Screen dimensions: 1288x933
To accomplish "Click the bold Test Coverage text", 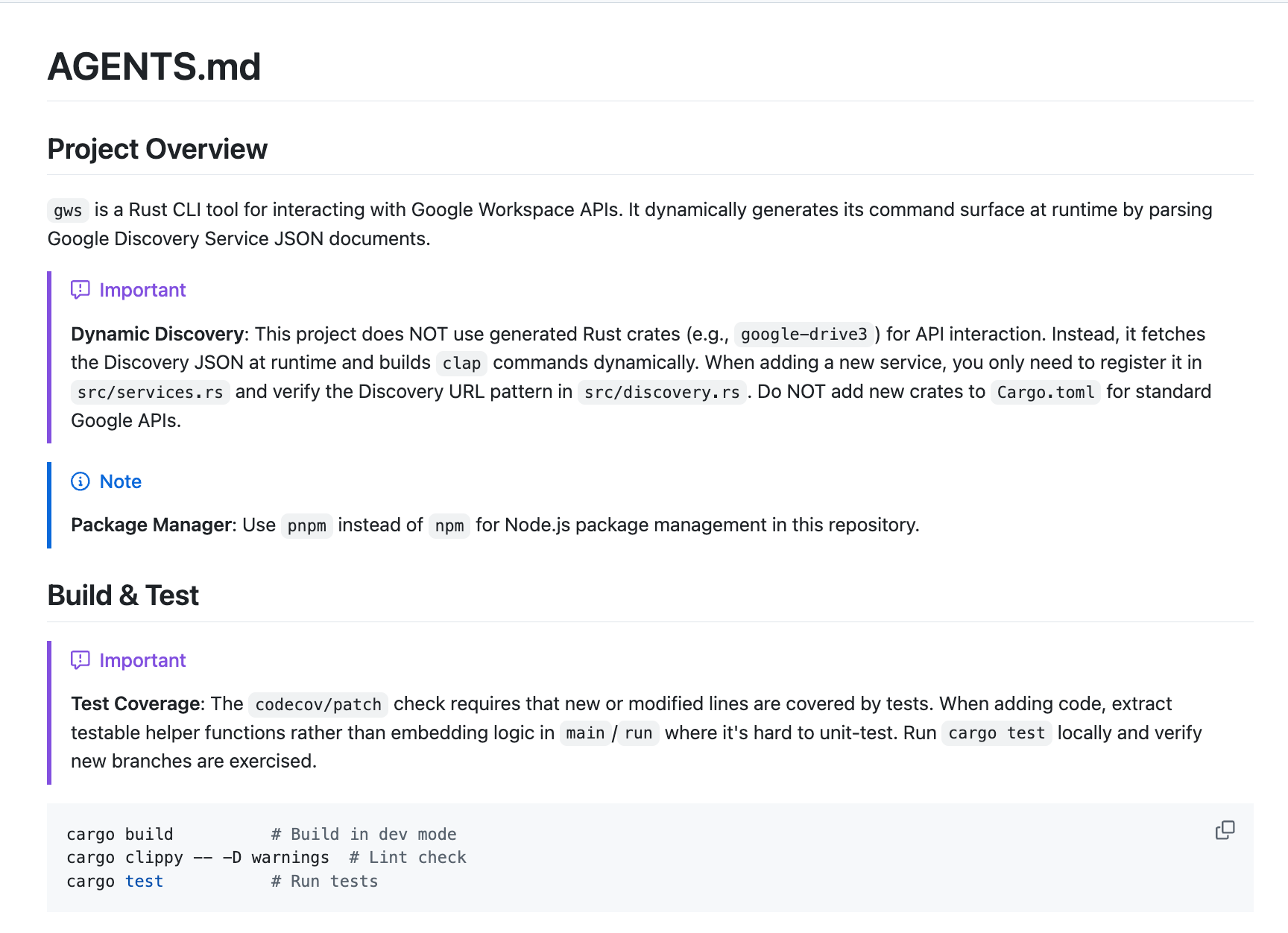I will click(135, 704).
